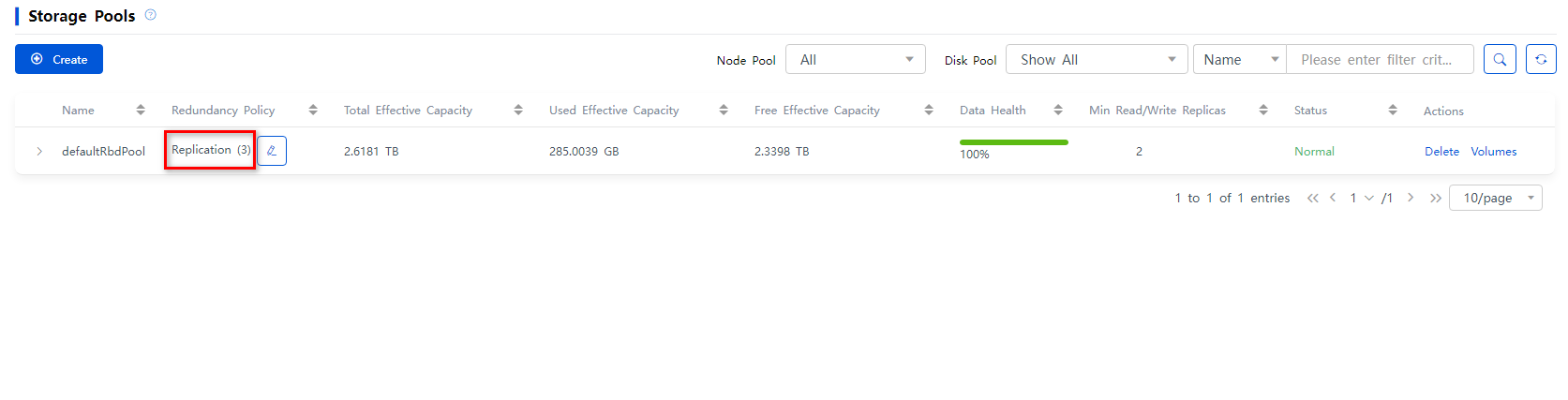The height and width of the screenshot is (400, 1568).
Task: Click the Storage Pools help icon
Action: click(x=150, y=15)
